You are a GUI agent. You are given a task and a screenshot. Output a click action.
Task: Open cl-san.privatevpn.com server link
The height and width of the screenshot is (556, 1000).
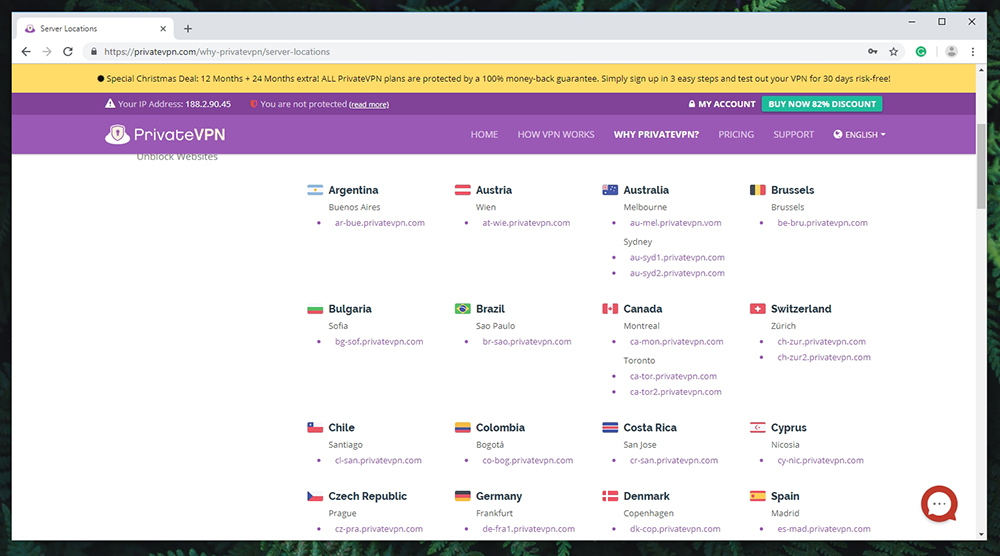pyautogui.click(x=378, y=460)
